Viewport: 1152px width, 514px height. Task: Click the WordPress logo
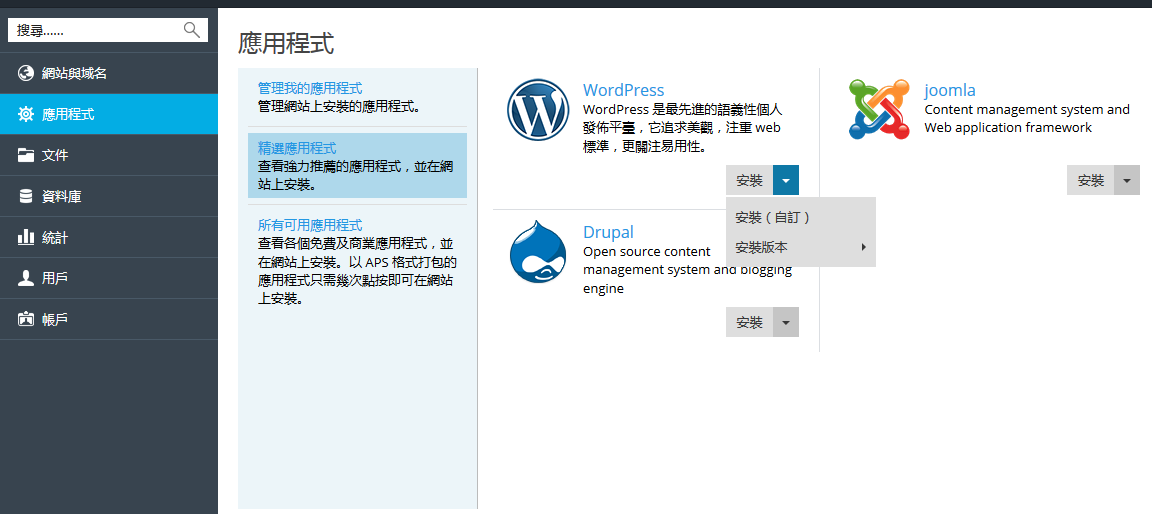click(538, 109)
